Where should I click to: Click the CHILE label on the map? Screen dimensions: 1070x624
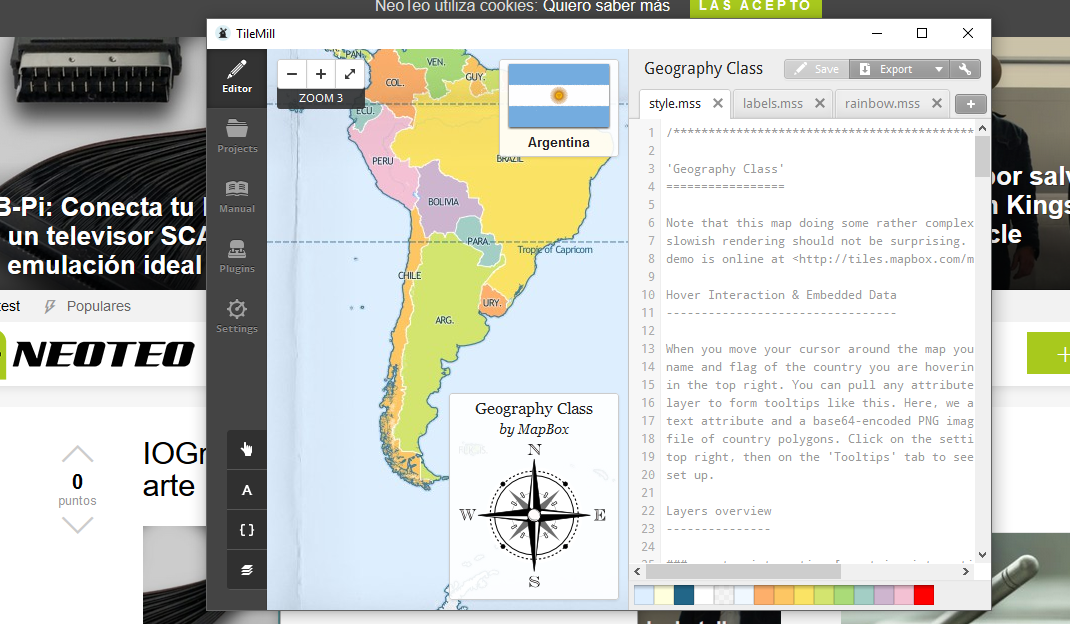pyautogui.click(x=409, y=276)
